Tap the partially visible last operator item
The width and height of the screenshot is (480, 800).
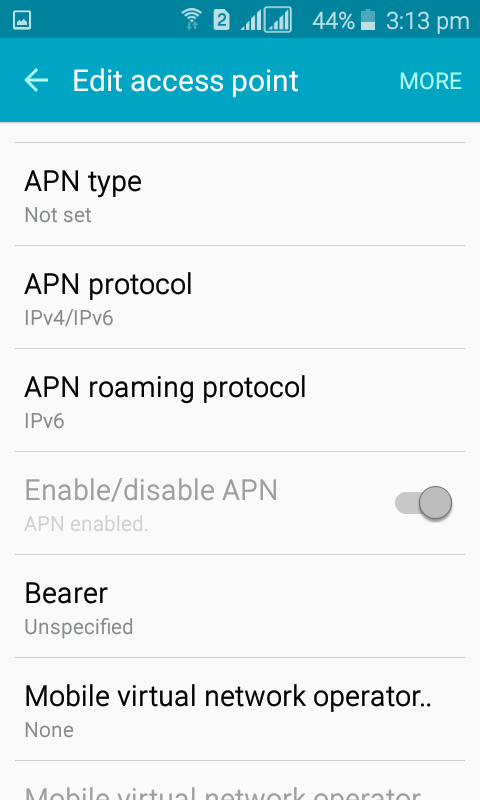tap(240, 781)
